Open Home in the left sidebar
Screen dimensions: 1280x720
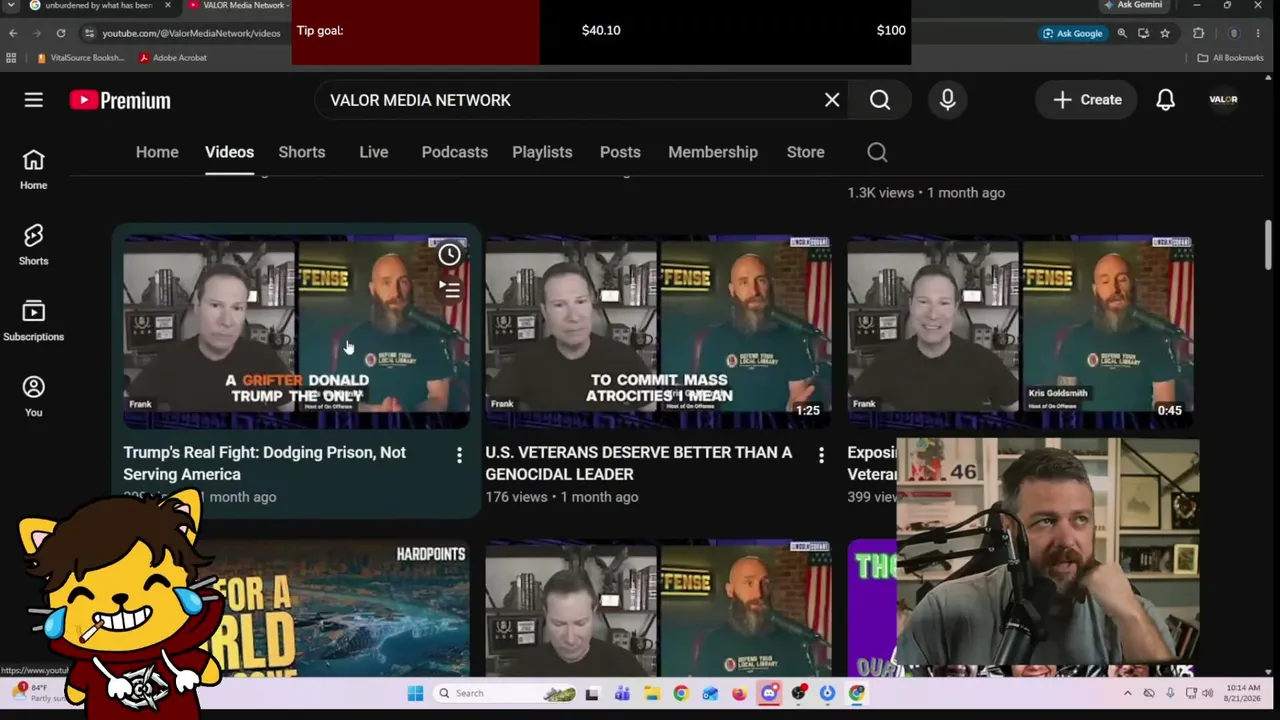[x=33, y=170]
